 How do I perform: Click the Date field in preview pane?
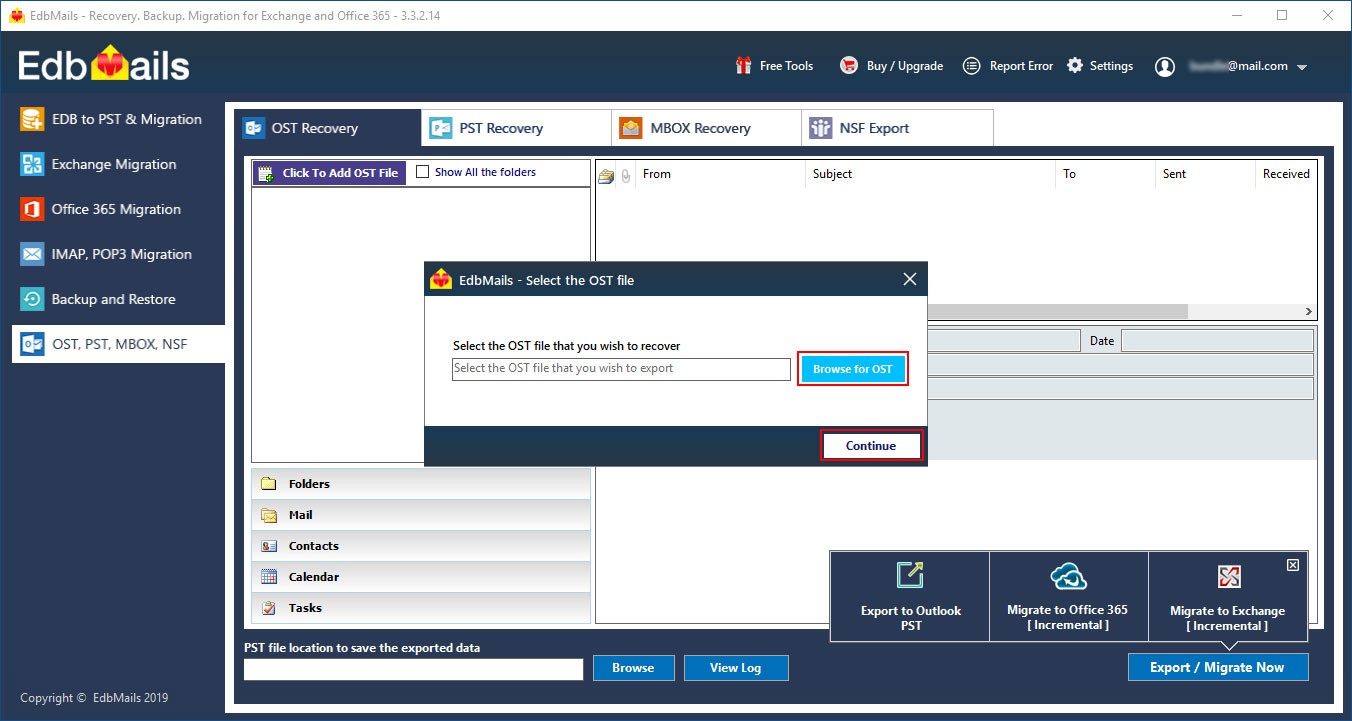tap(1217, 341)
